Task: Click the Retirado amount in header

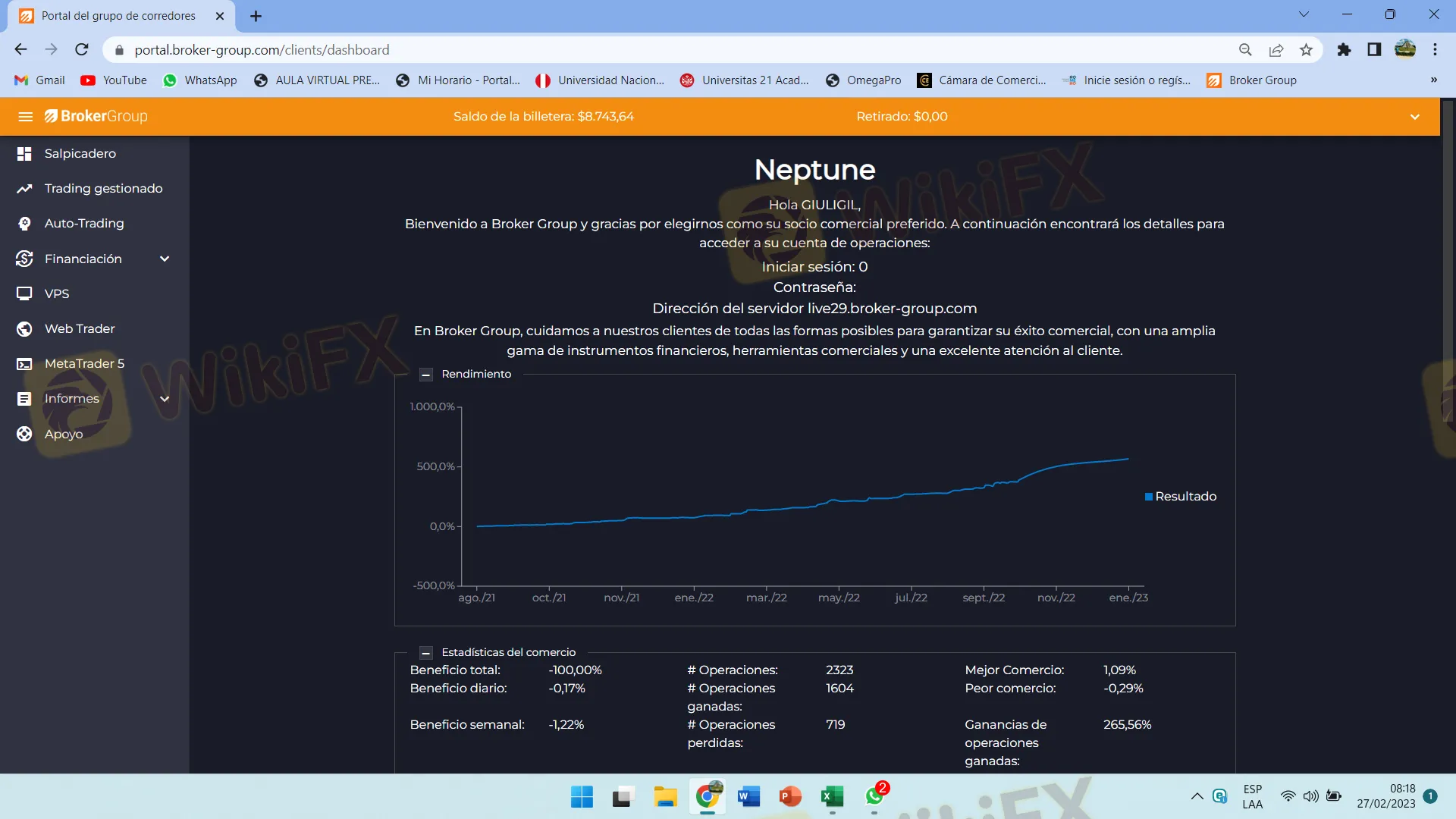Action: pyautogui.click(x=902, y=117)
